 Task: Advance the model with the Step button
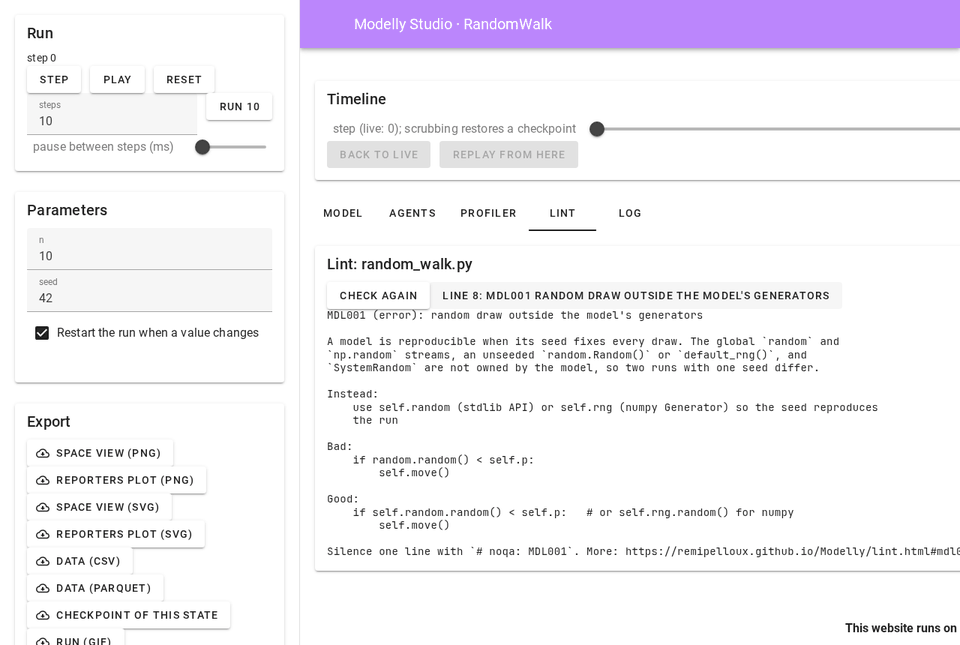point(54,80)
